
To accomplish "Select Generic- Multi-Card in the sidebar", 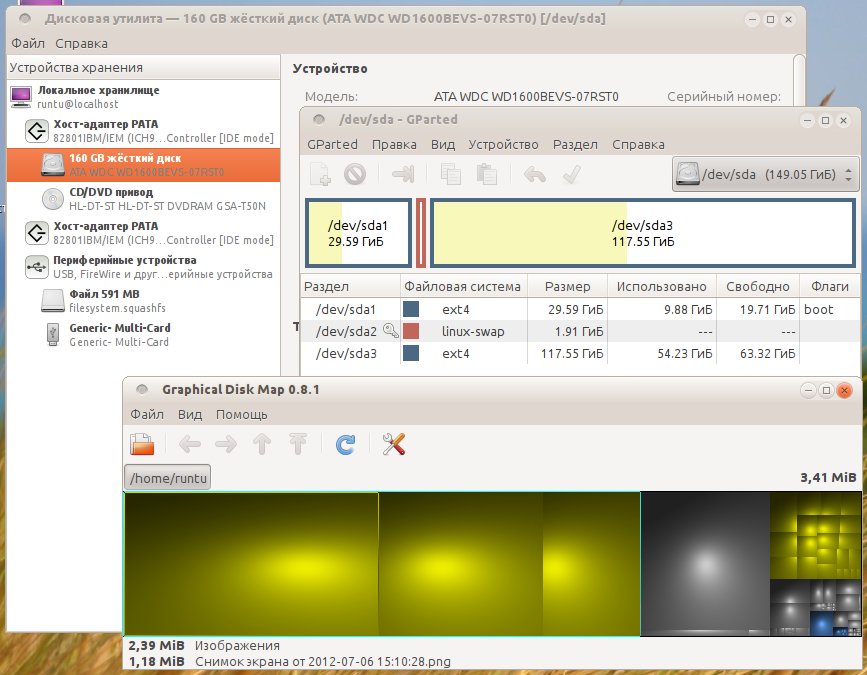I will 143,334.
